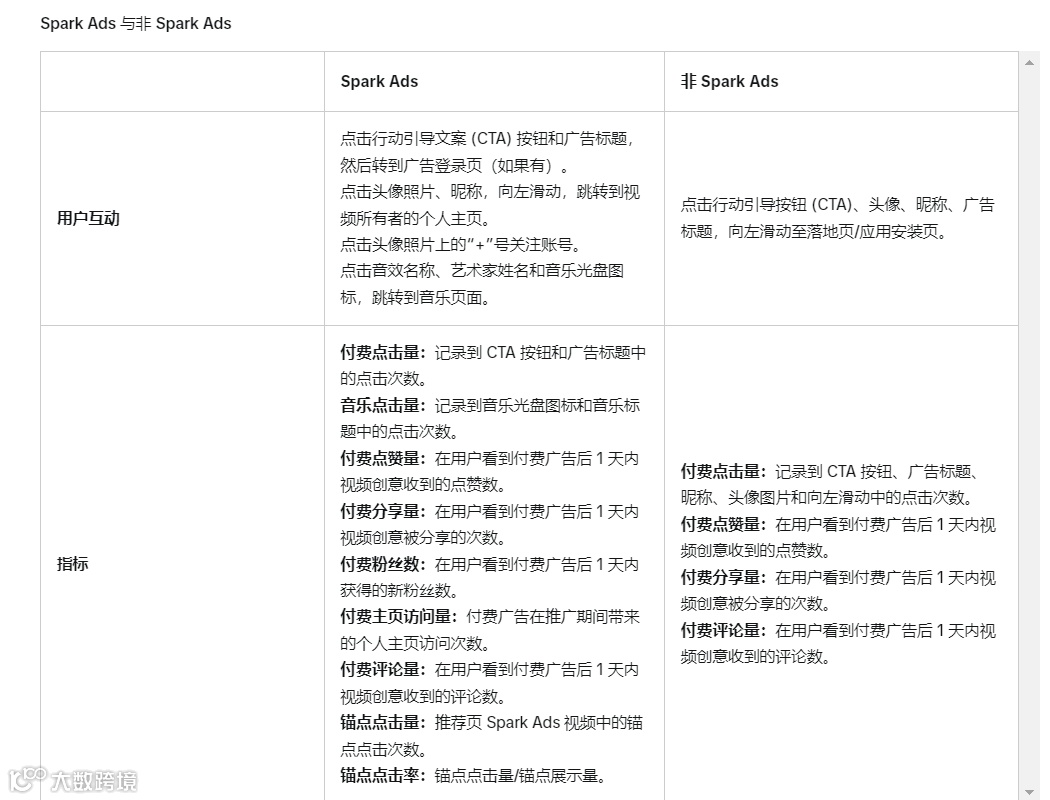Click '付费分享量:' in the 非 Spark Ads column
This screenshot has height=800, width=1050.
724,577
